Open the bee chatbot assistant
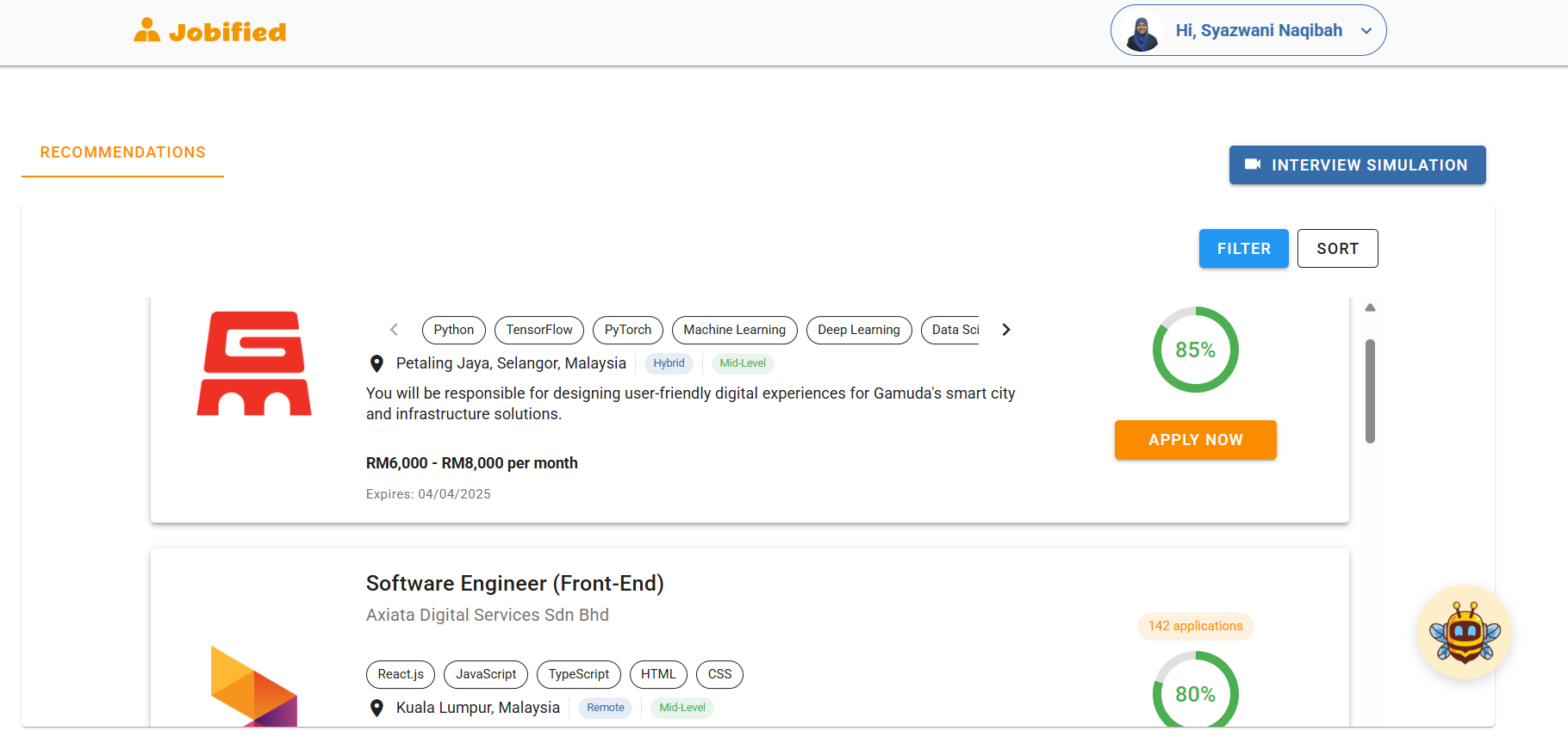The width and height of the screenshot is (1568, 737). tap(1465, 633)
